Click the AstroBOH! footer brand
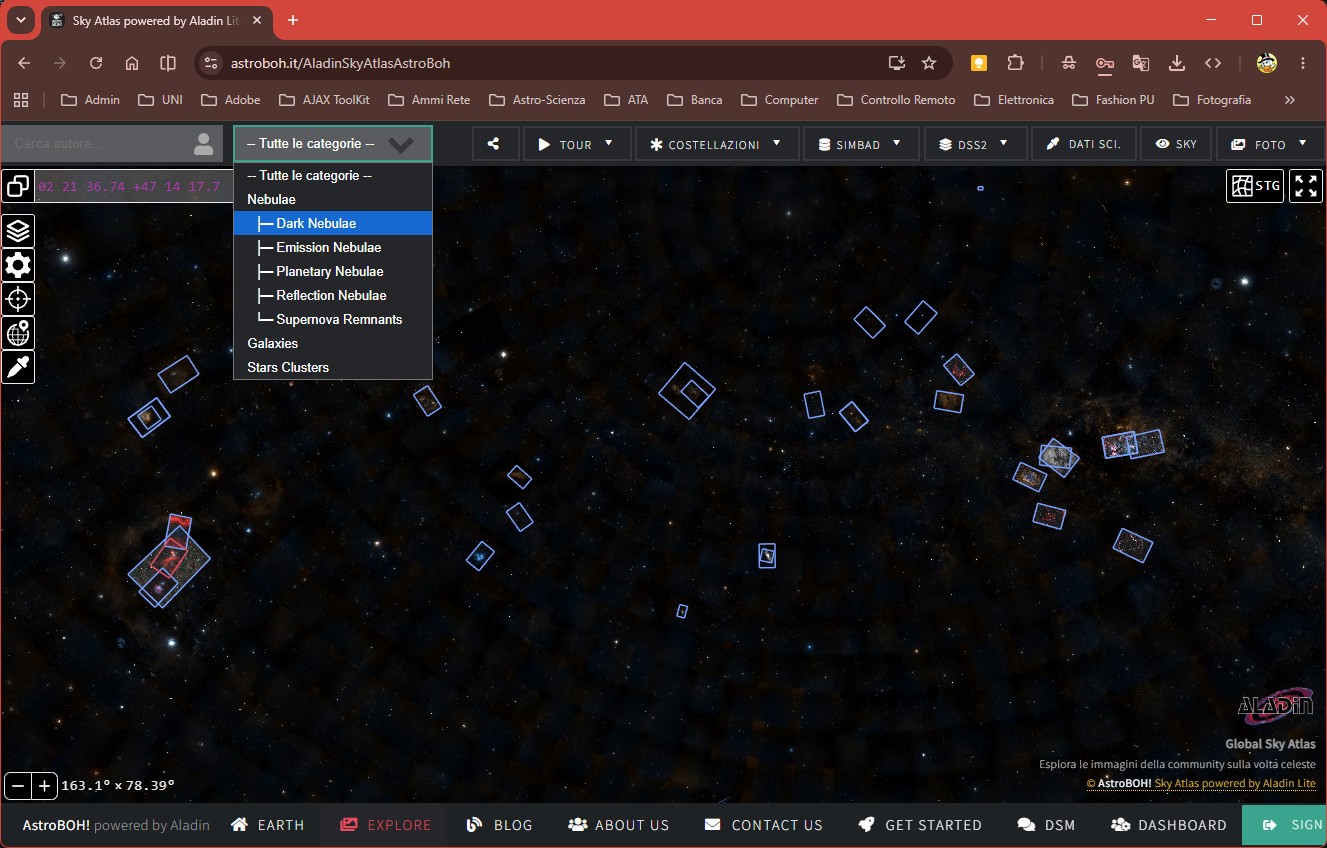The height and width of the screenshot is (848, 1327). [x=56, y=825]
